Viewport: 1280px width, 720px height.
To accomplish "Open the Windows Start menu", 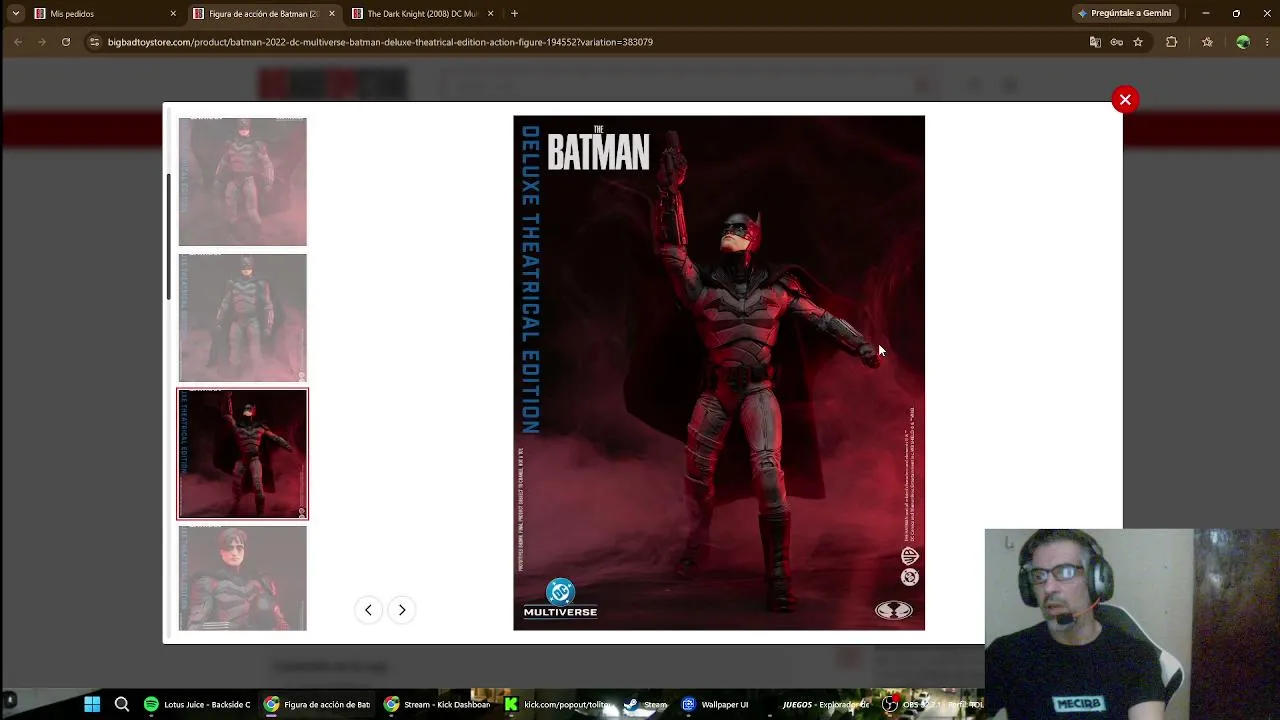I will 92,705.
